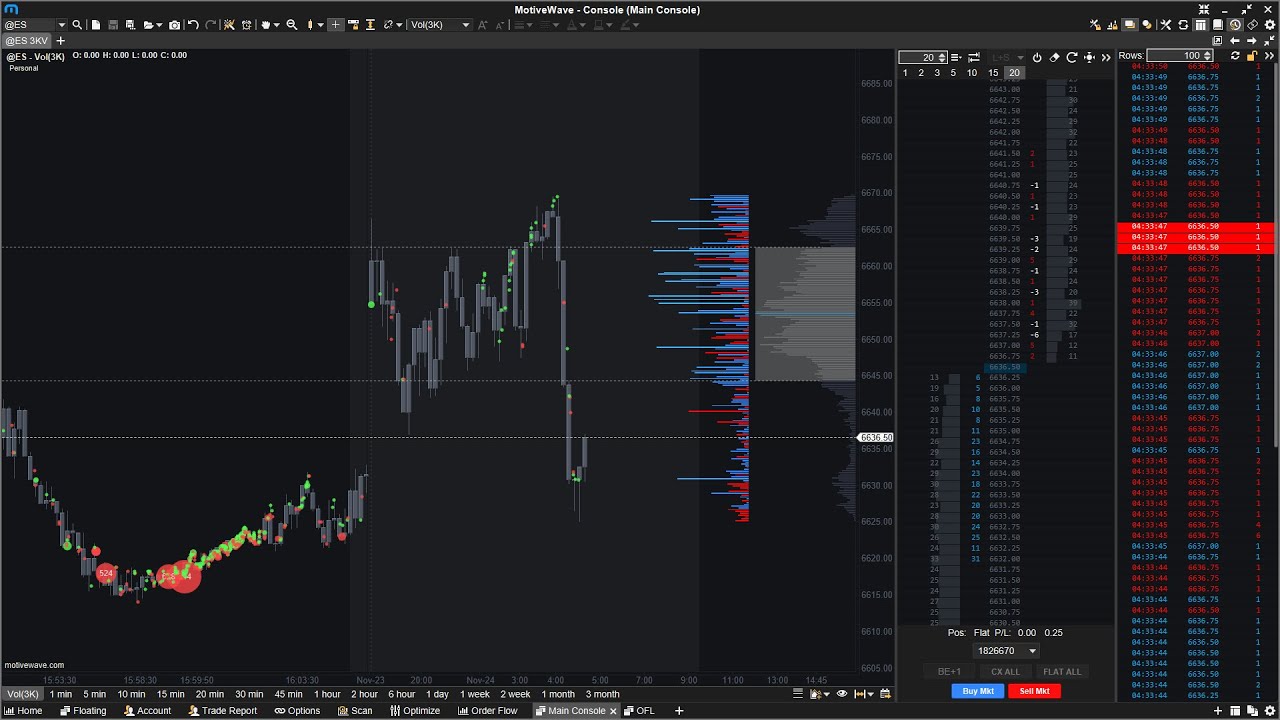Click the Sell Mkt button

point(1034,691)
